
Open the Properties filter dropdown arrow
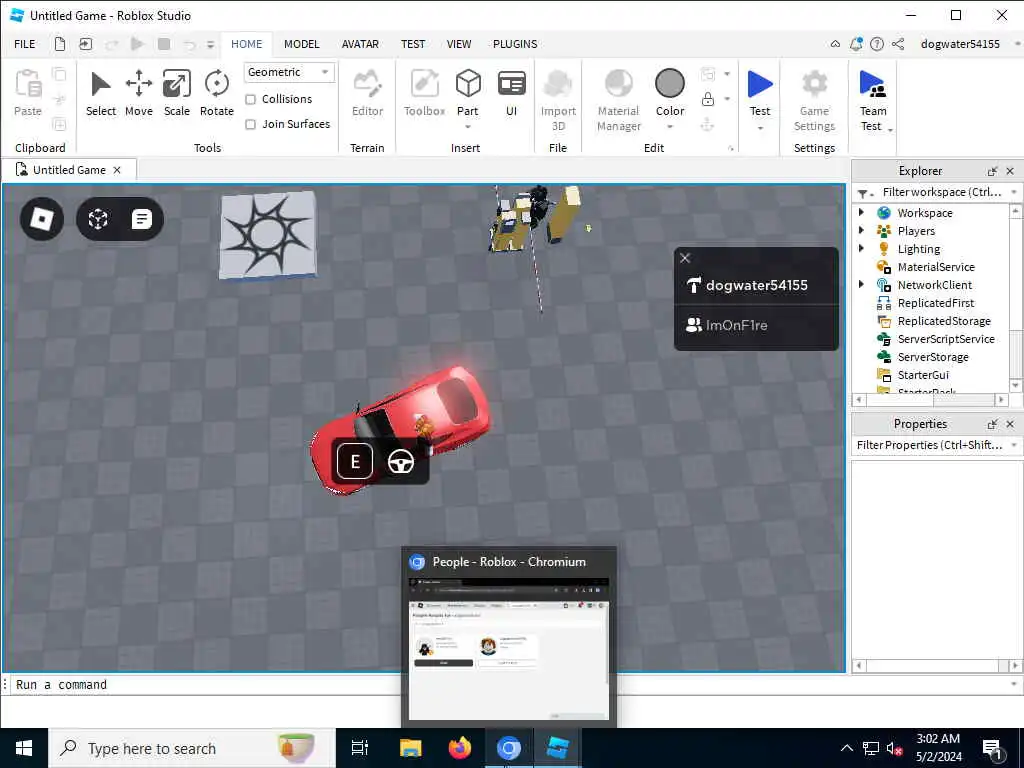tap(1014, 445)
